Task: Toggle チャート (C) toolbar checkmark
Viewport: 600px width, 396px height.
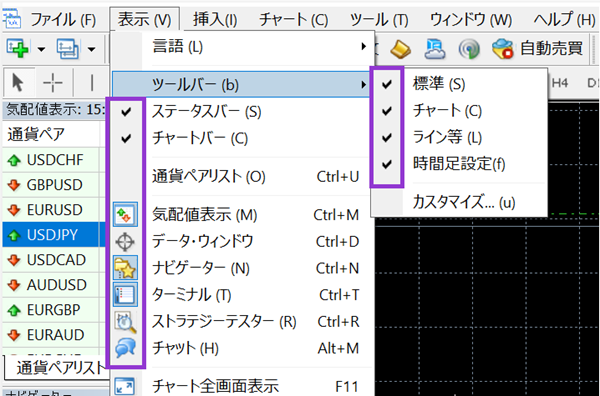Action: [387, 111]
